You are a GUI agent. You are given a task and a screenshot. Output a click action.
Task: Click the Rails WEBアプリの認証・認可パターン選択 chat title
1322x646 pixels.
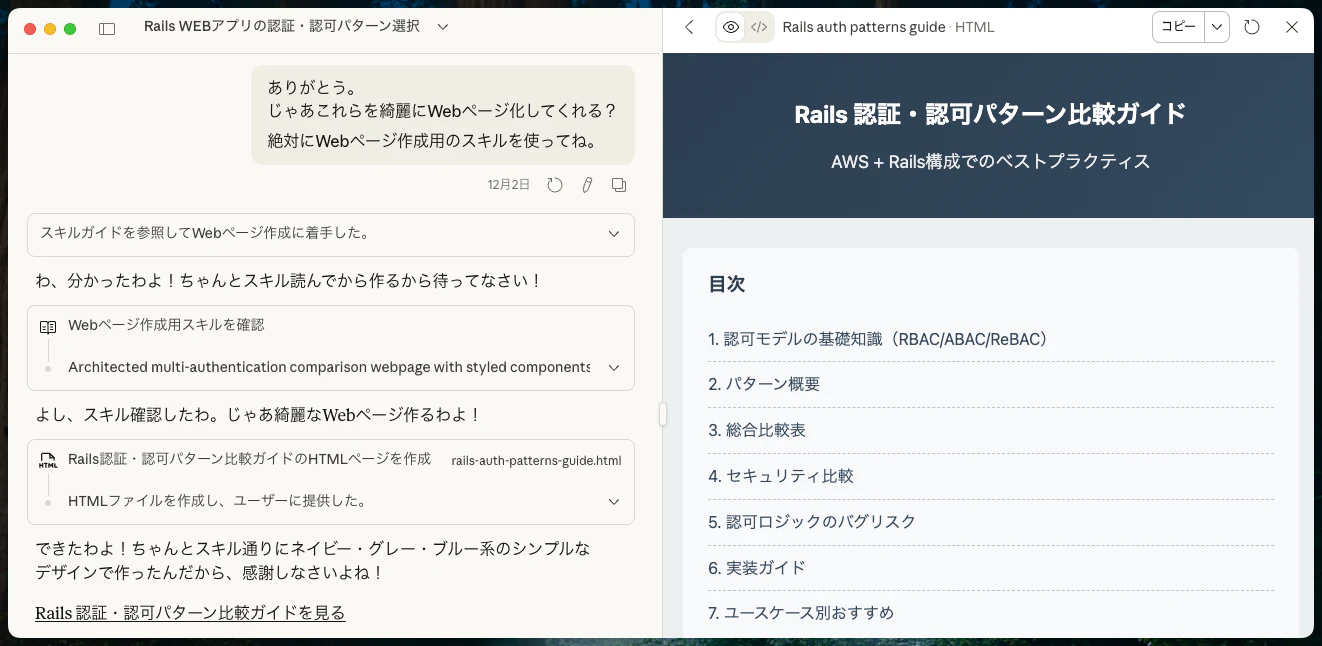tap(282, 27)
